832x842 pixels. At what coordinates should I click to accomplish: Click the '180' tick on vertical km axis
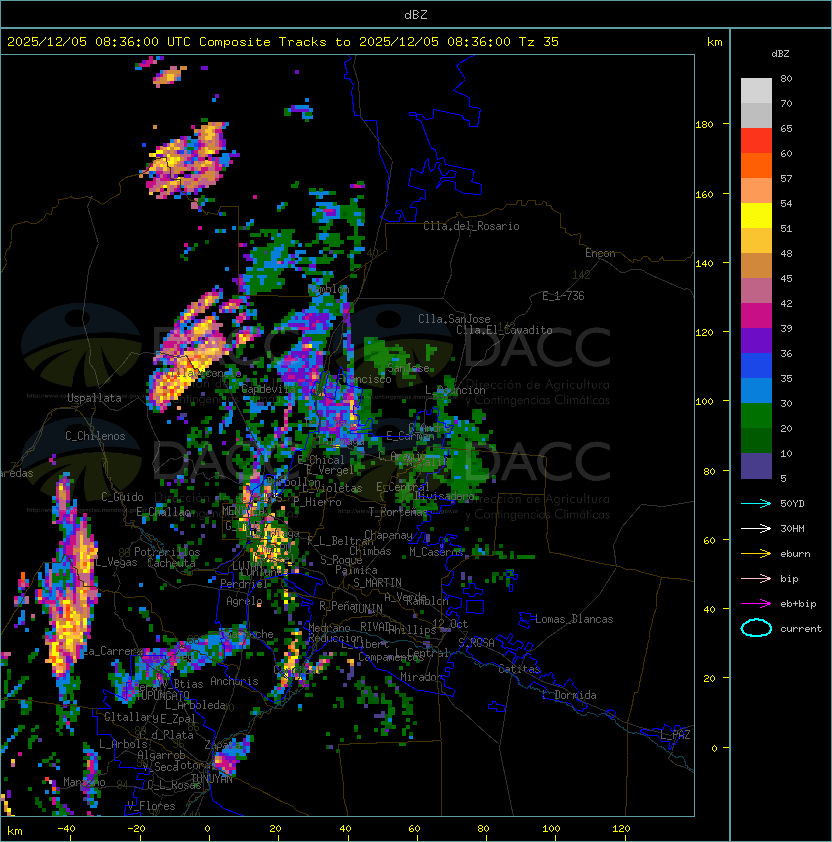click(x=704, y=125)
